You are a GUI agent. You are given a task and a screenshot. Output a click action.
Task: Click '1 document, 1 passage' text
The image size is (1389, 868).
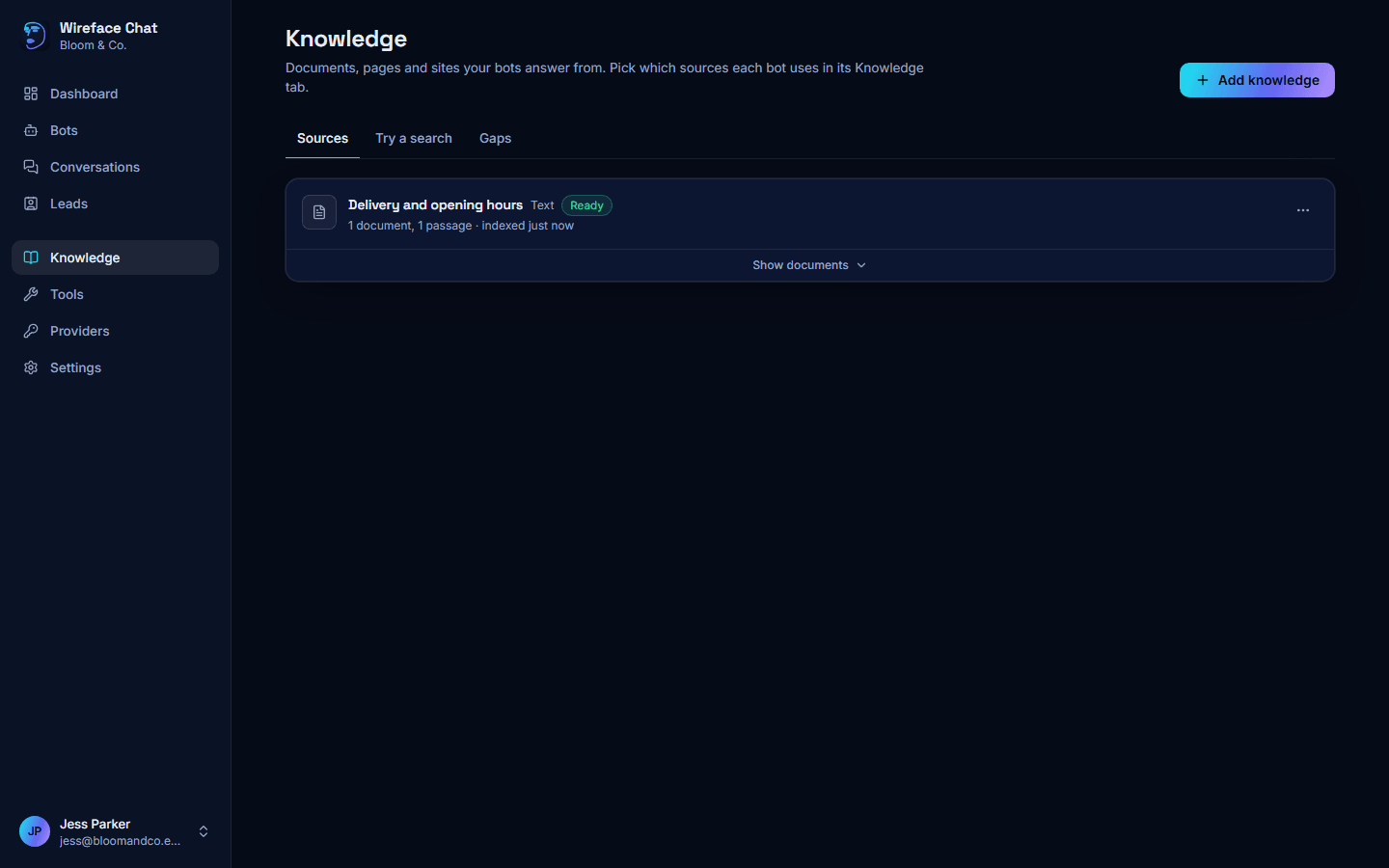pyautogui.click(x=410, y=226)
